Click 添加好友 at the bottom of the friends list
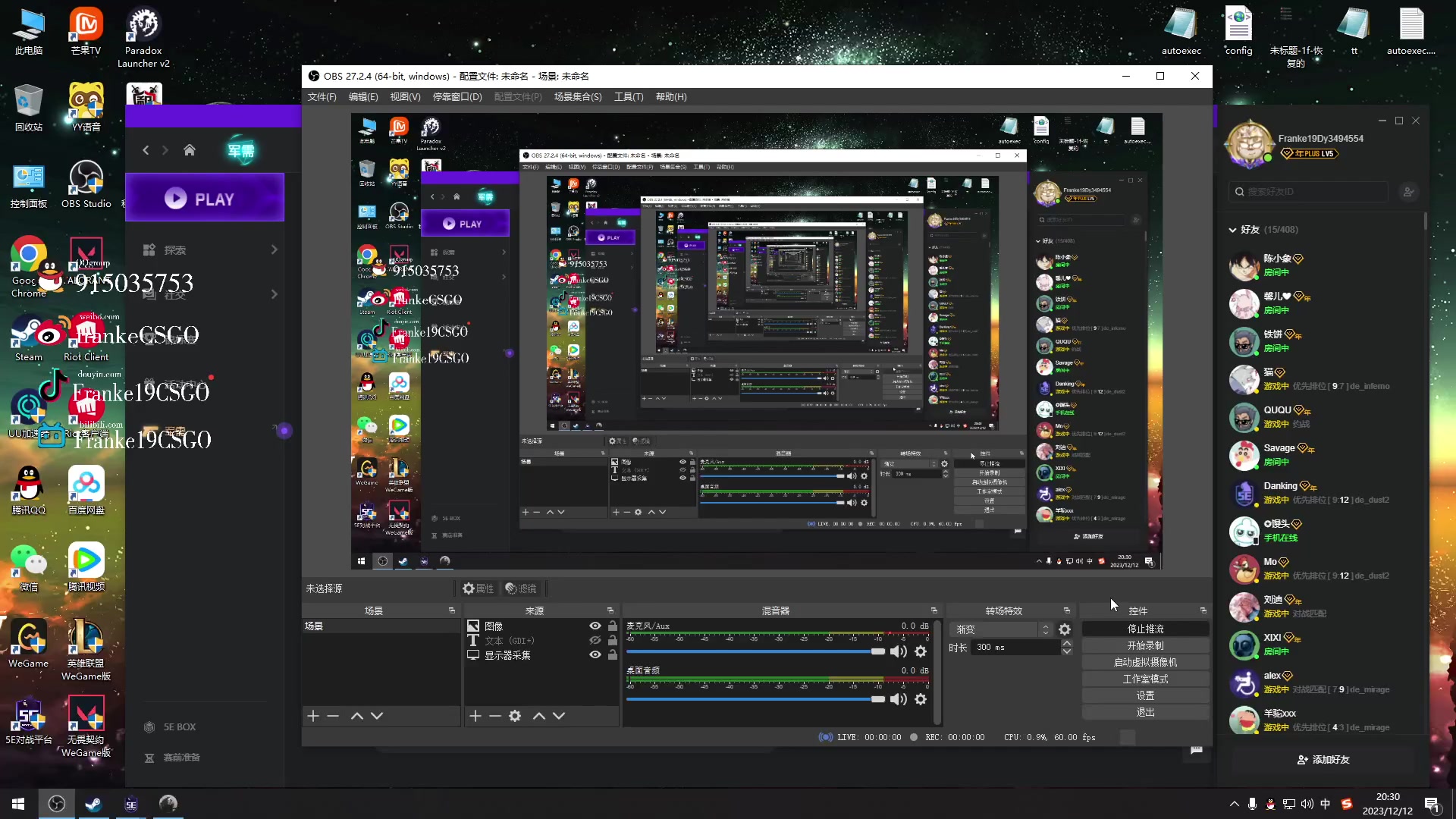Image resolution: width=1456 pixels, height=819 pixels. [1323, 759]
